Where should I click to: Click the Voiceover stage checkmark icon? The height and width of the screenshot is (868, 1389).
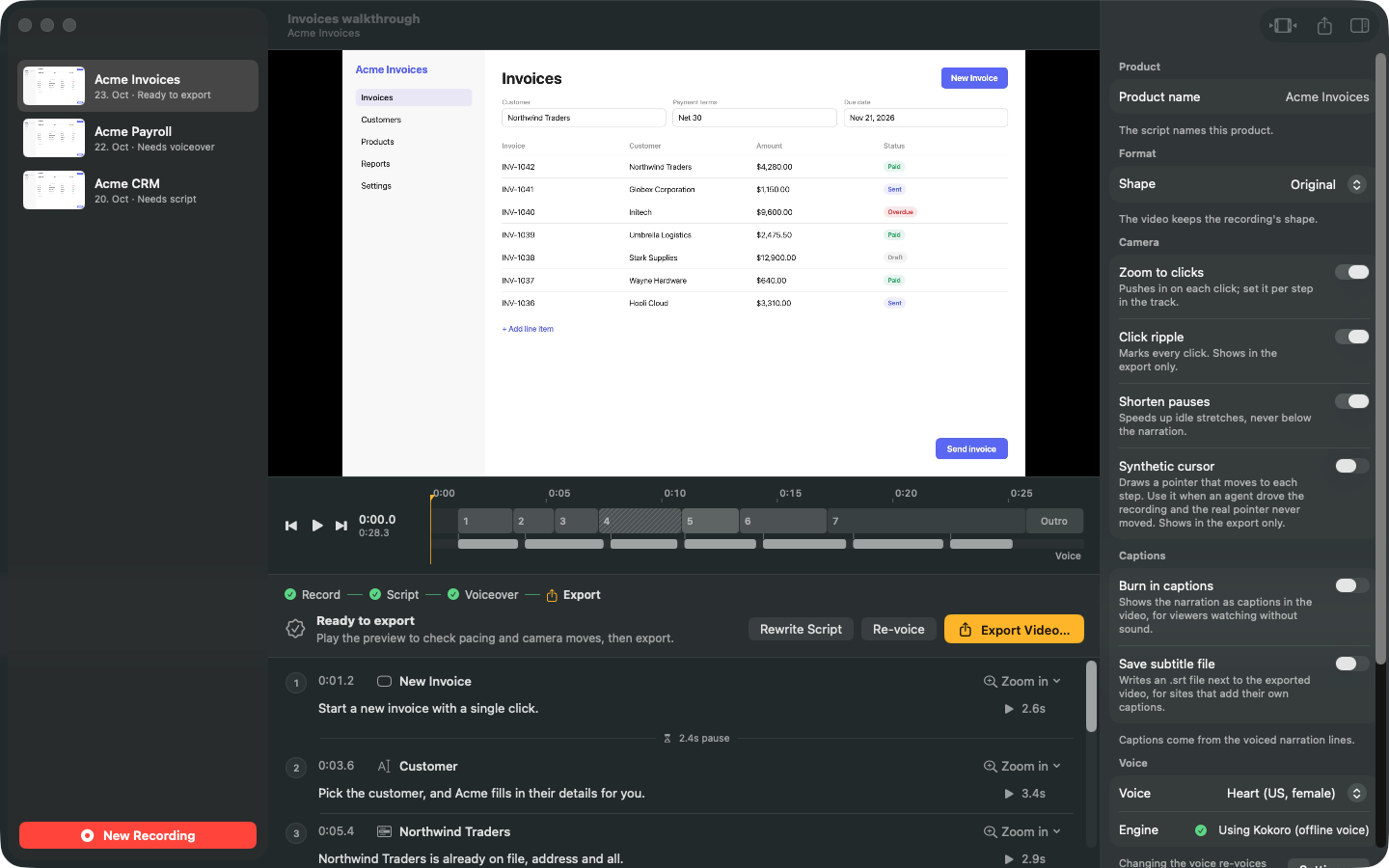click(x=453, y=594)
